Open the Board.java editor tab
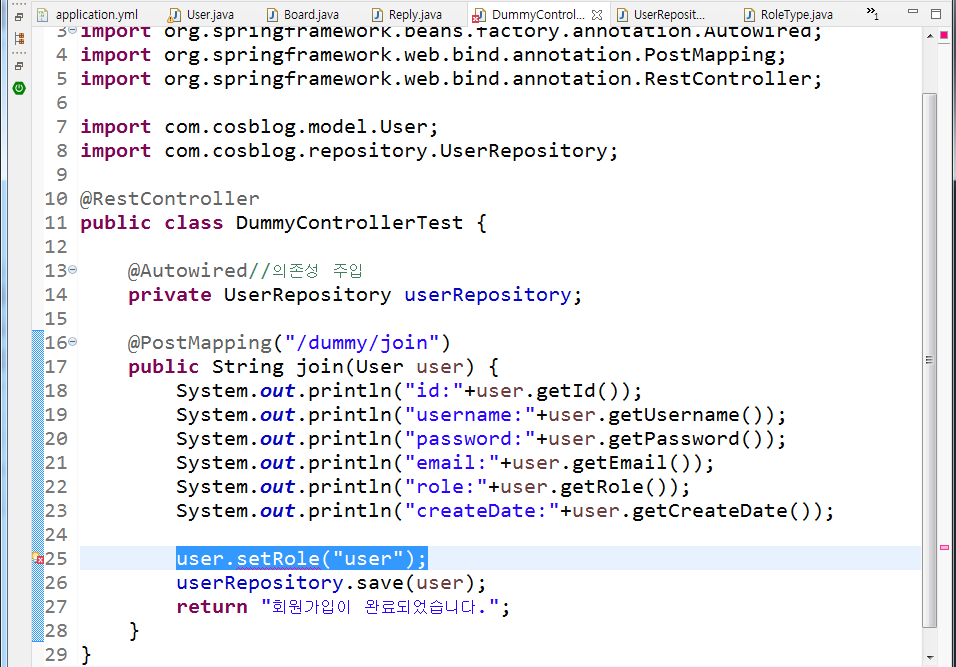The image size is (956, 667). (304, 15)
